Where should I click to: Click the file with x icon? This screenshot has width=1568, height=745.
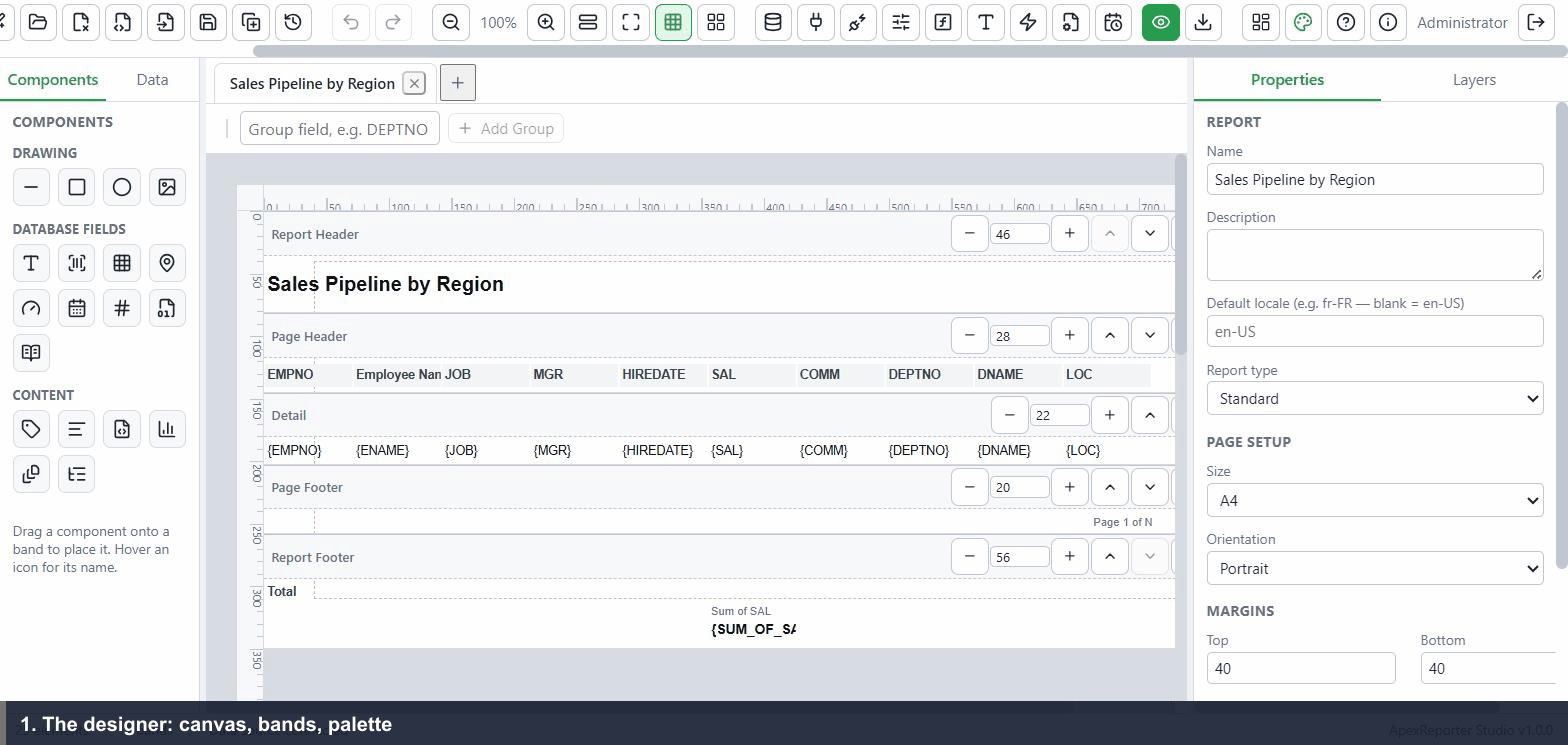(81, 22)
